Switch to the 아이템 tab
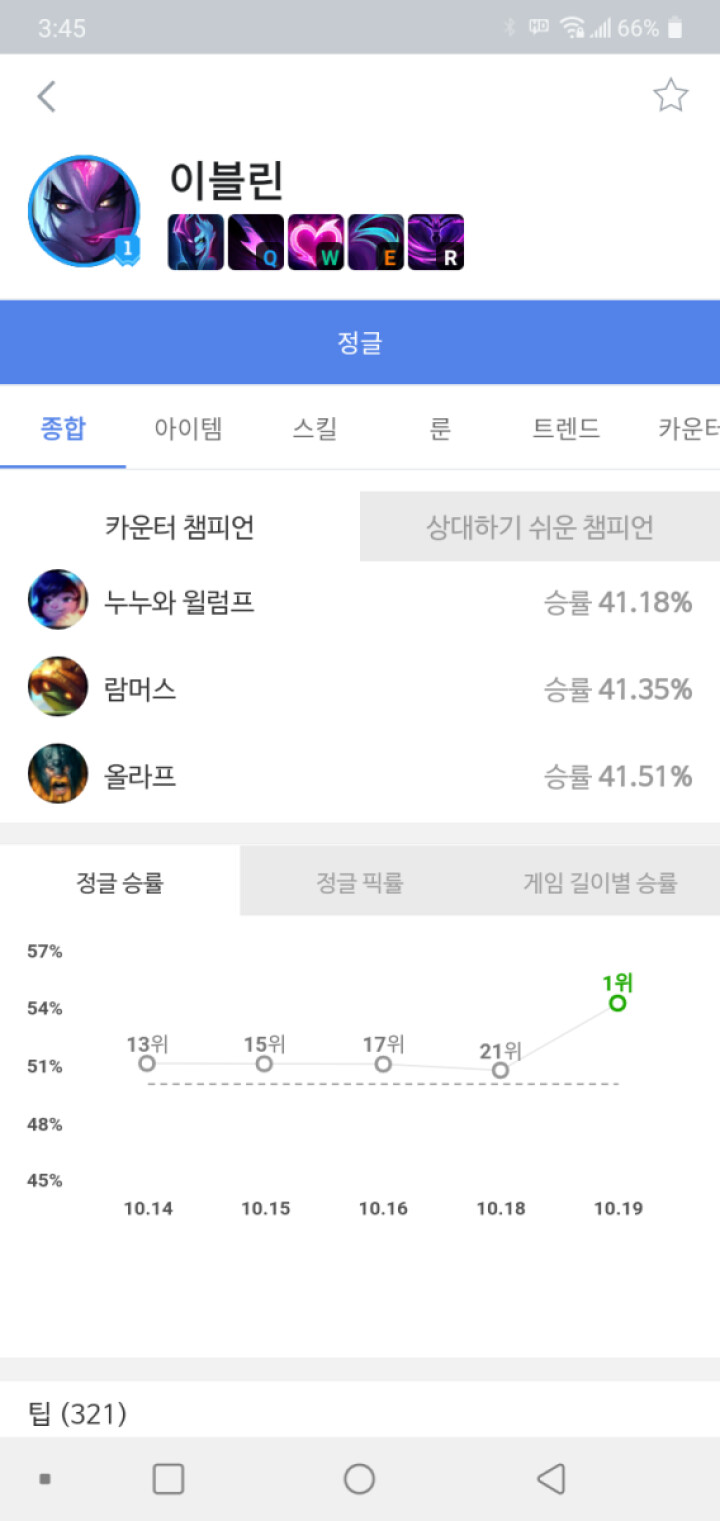The image size is (720, 1521). tap(188, 429)
